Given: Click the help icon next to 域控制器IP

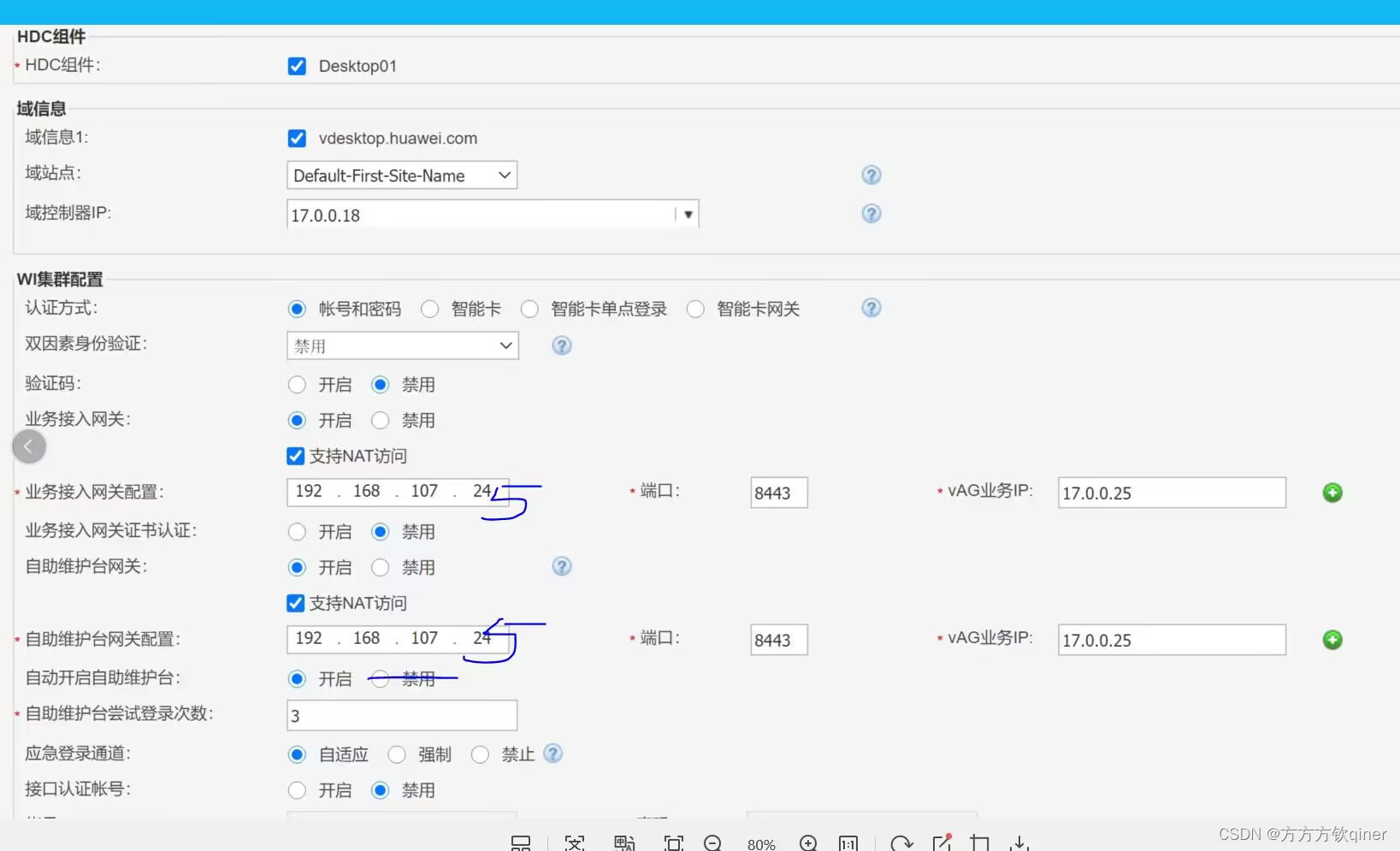Looking at the screenshot, I should pyautogui.click(x=871, y=214).
